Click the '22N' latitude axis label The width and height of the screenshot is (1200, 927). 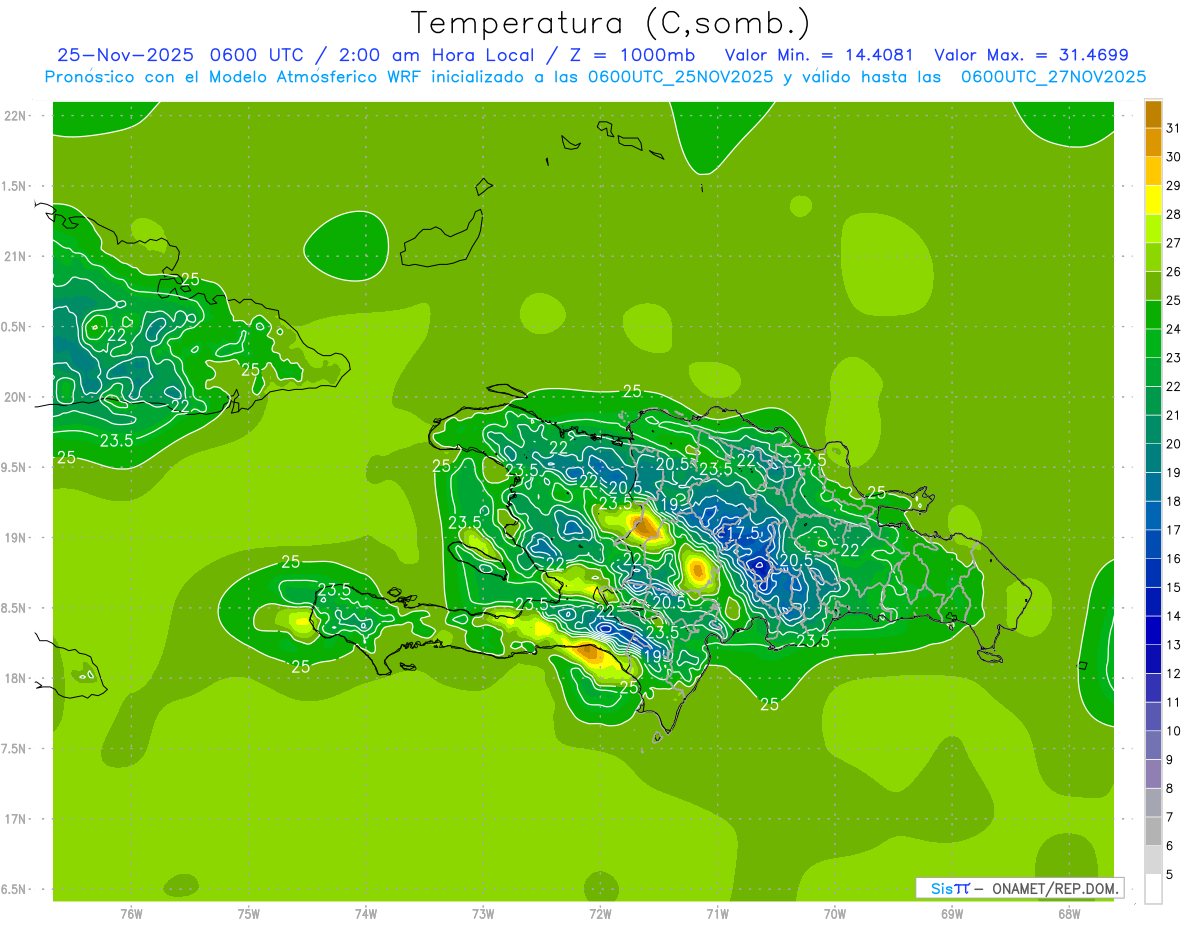point(15,116)
